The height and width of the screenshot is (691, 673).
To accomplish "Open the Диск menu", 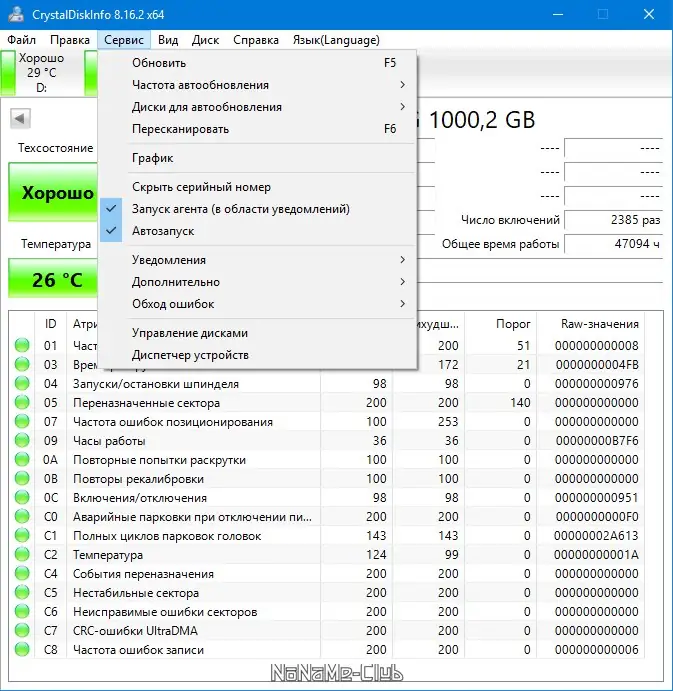I will [205, 40].
